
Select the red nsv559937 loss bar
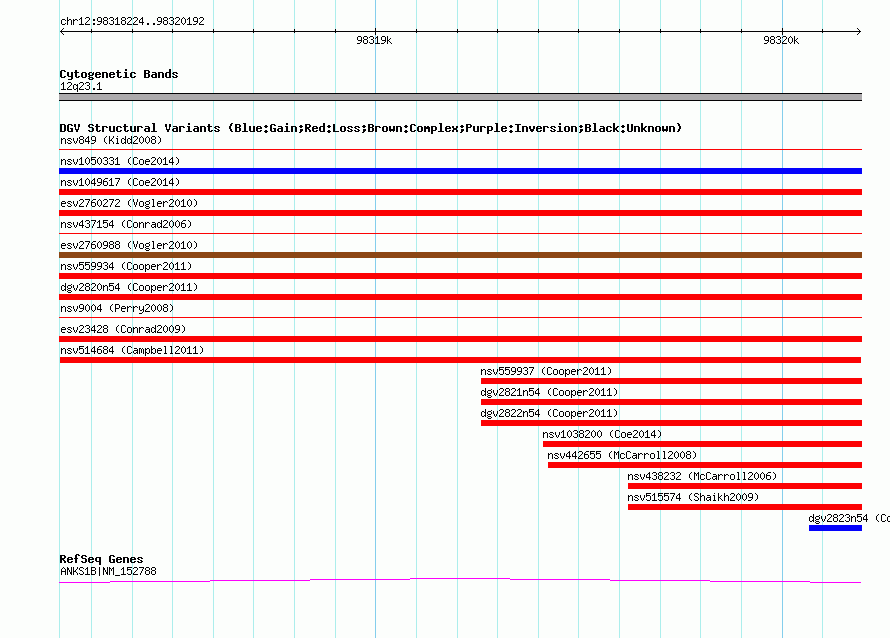pos(671,381)
